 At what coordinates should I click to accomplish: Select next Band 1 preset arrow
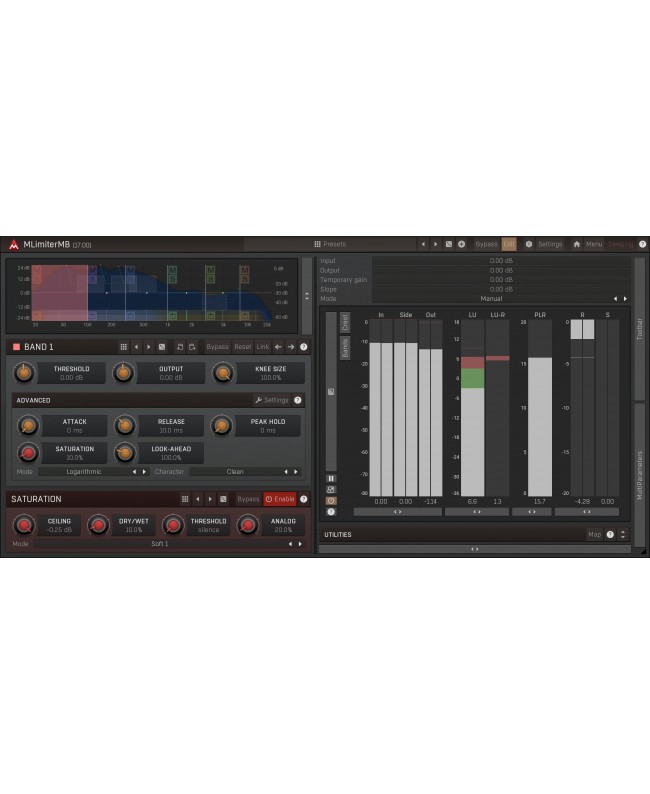click(x=149, y=347)
